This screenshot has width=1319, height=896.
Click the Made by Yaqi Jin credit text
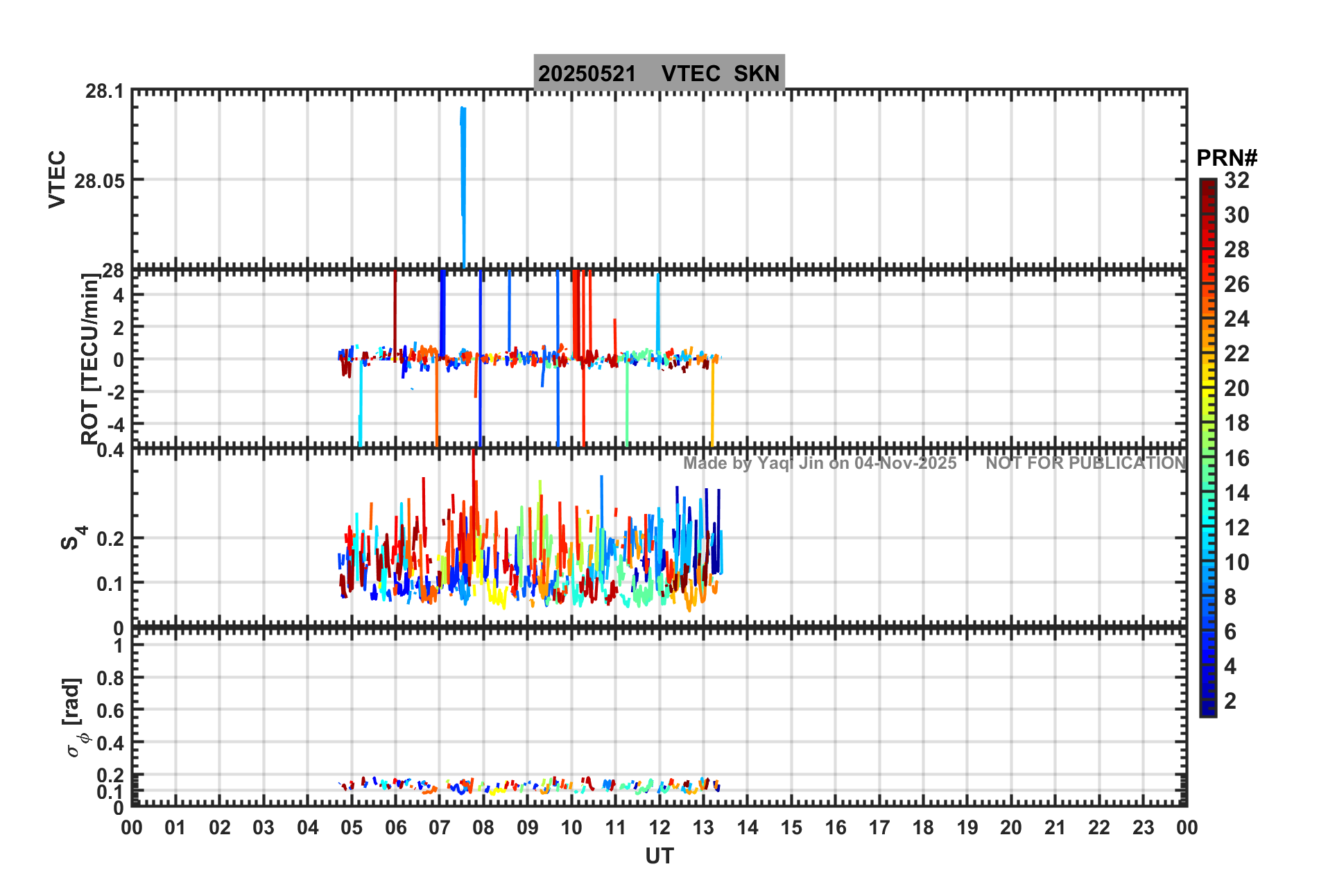click(x=820, y=463)
